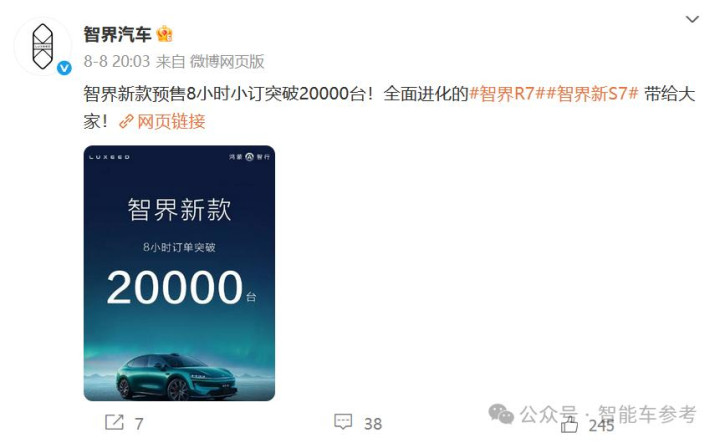Open the 微博网页版 source link
The width and height of the screenshot is (720, 443).
pyautogui.click(x=227, y=62)
